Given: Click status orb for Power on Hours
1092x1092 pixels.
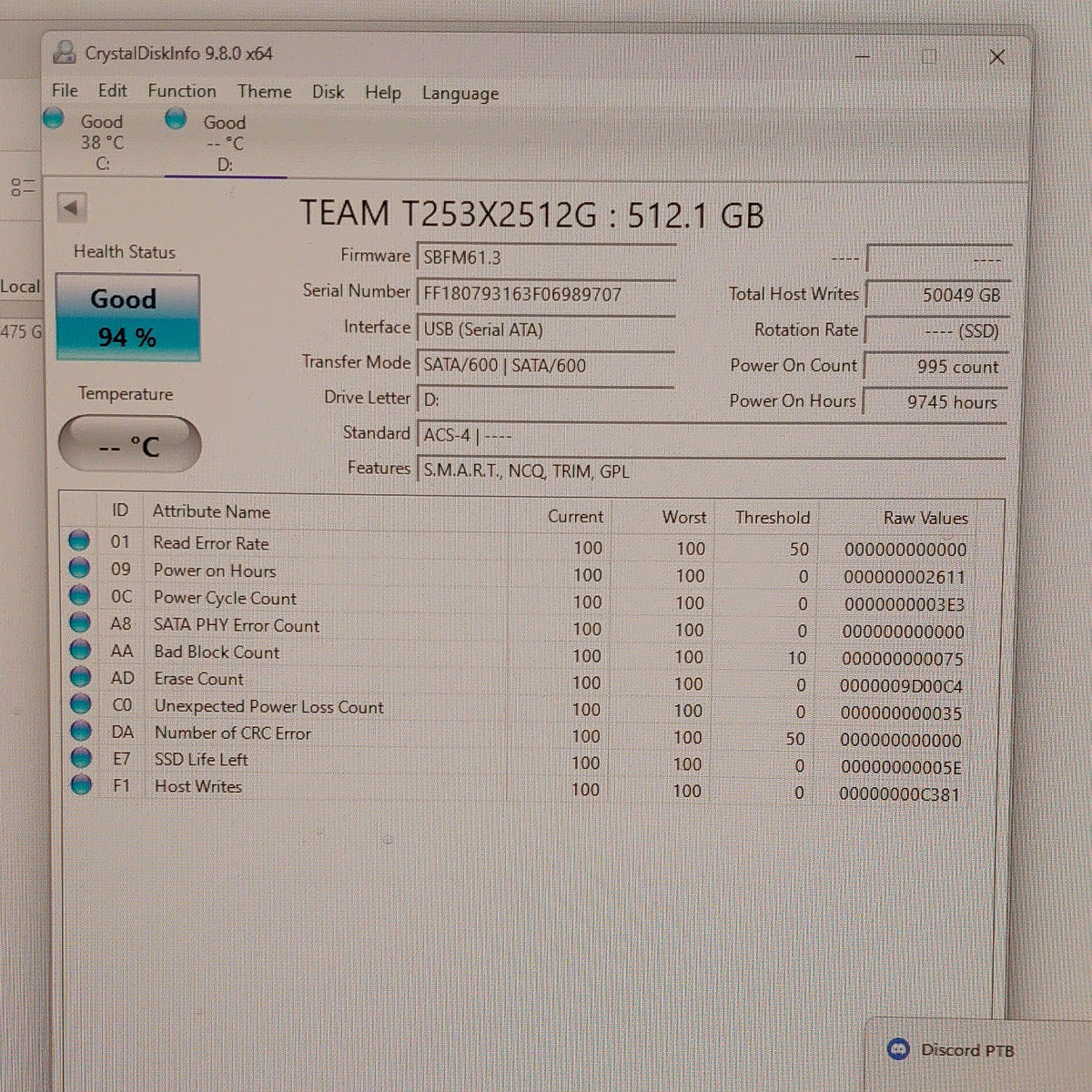Looking at the screenshot, I should coord(79,568).
